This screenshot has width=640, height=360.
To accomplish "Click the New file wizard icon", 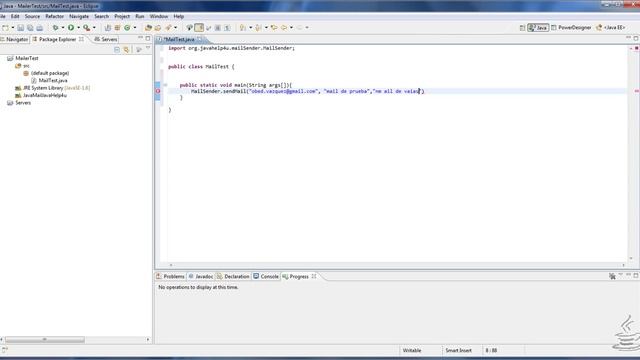I will point(5,27).
